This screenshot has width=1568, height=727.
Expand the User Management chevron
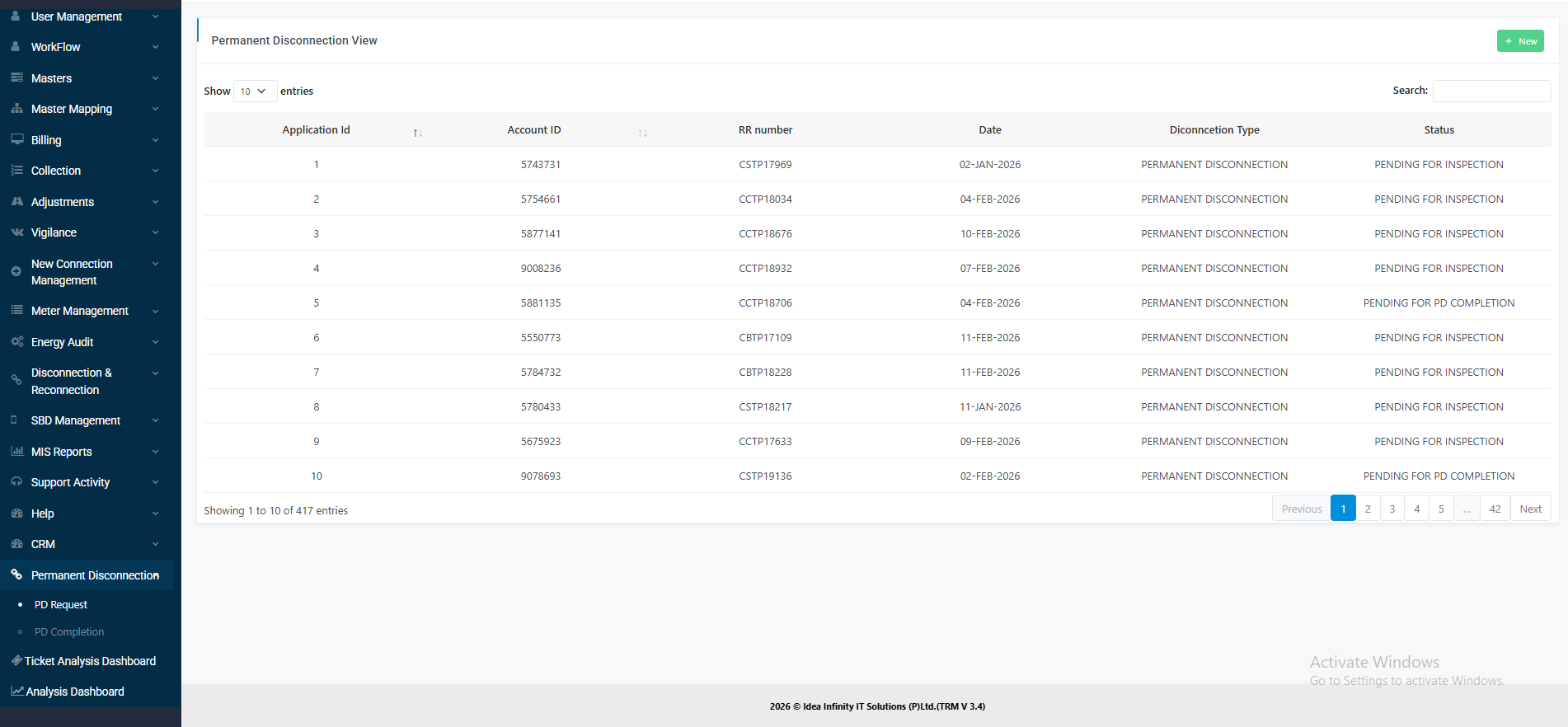coord(155,16)
